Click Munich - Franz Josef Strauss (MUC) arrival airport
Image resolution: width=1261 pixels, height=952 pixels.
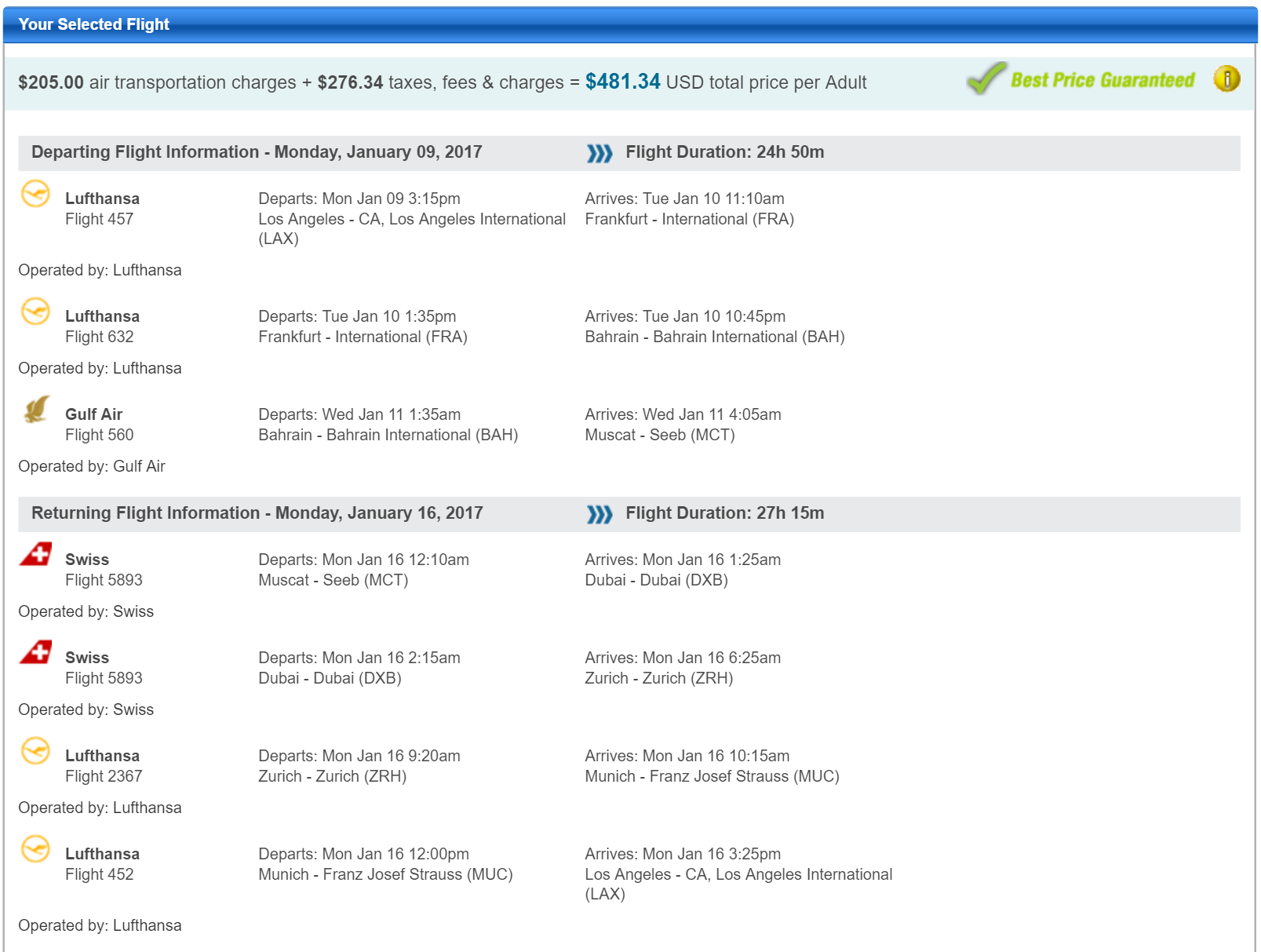coord(713,776)
